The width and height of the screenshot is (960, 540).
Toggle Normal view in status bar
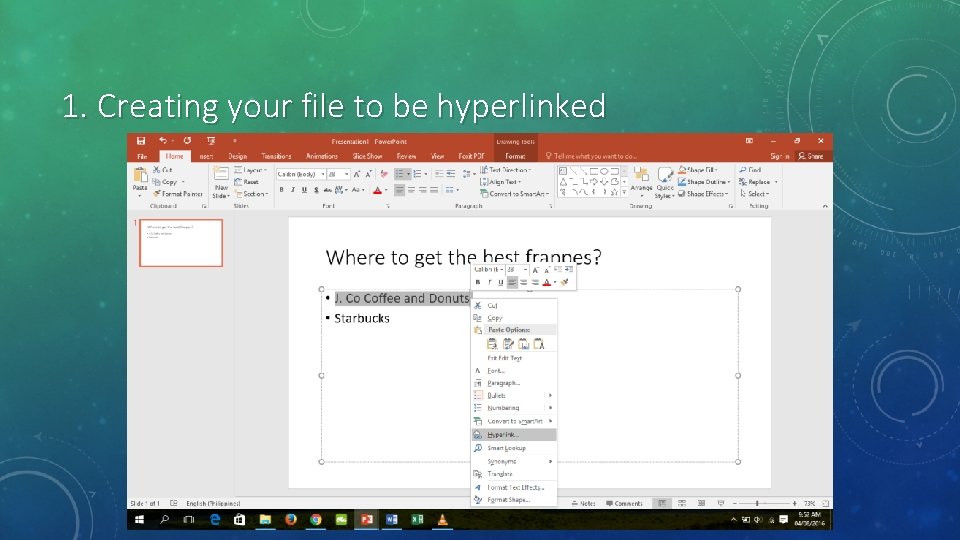tap(662, 503)
